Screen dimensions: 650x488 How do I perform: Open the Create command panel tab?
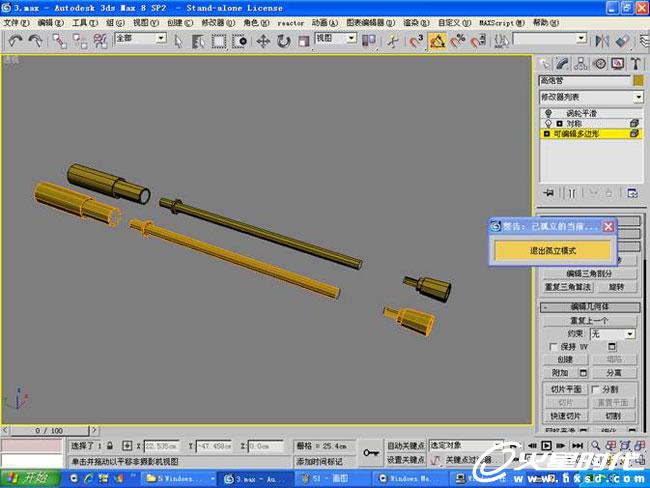coord(544,63)
